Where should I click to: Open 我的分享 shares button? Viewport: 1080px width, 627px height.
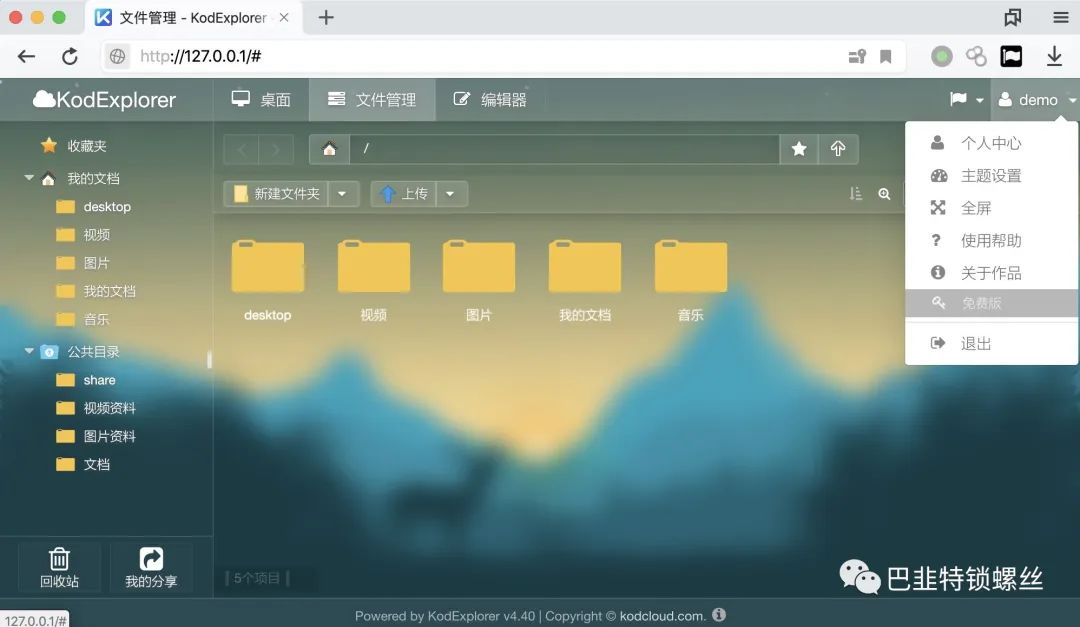(151, 568)
